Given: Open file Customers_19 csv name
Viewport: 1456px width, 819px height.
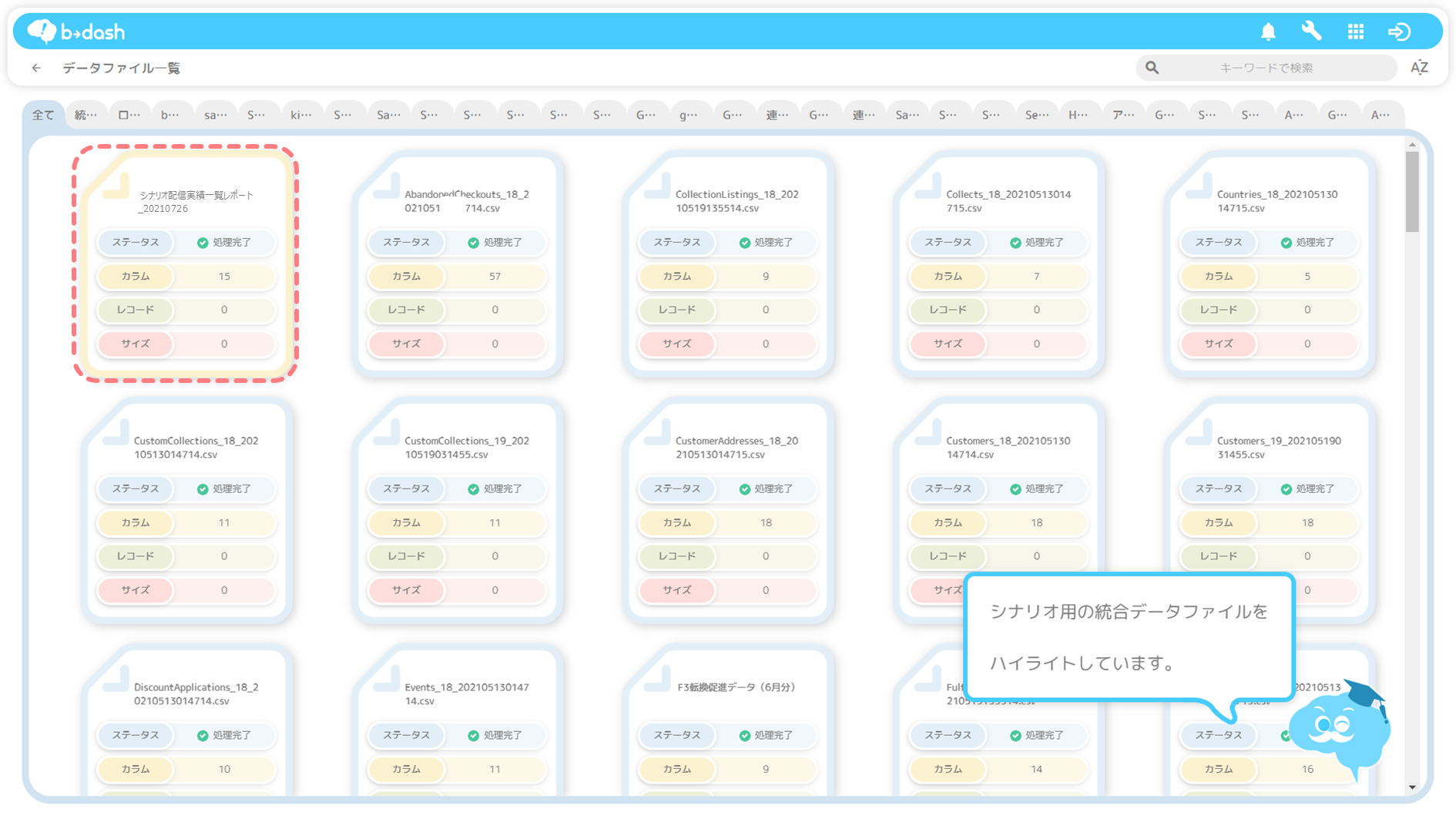Looking at the screenshot, I should coord(1279,448).
